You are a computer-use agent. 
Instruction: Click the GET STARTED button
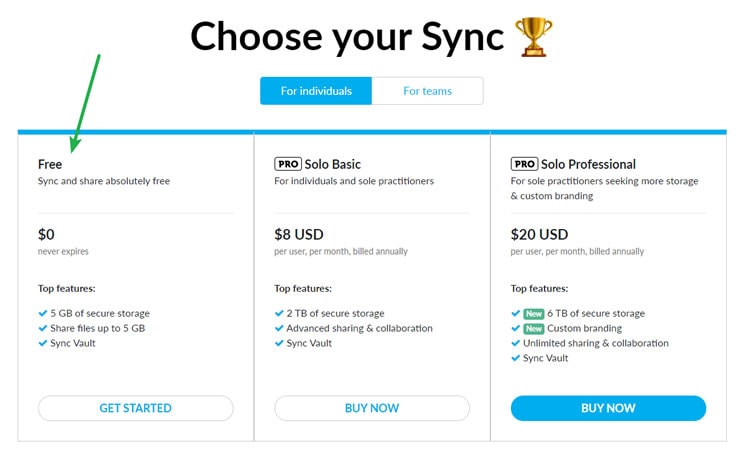point(136,408)
